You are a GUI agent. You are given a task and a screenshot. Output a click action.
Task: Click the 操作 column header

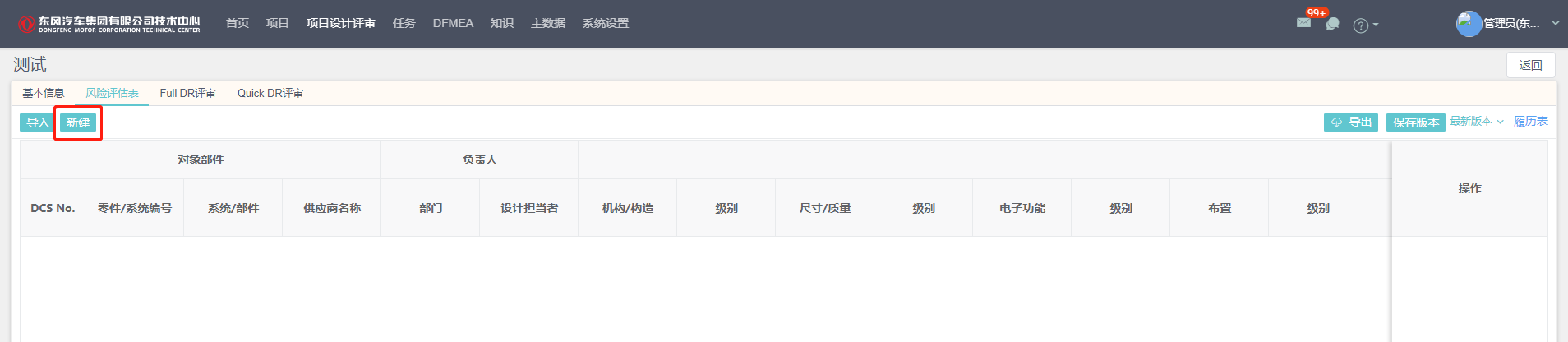point(1469,188)
